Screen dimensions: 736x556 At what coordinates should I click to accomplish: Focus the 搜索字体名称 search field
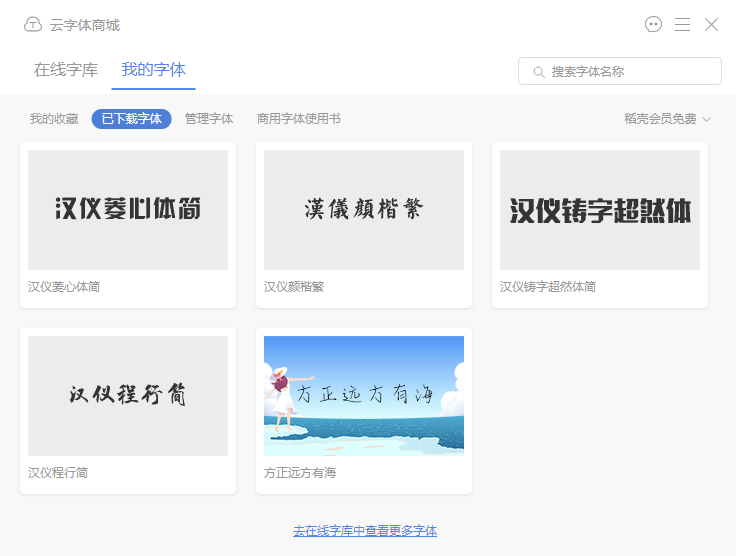pos(620,71)
